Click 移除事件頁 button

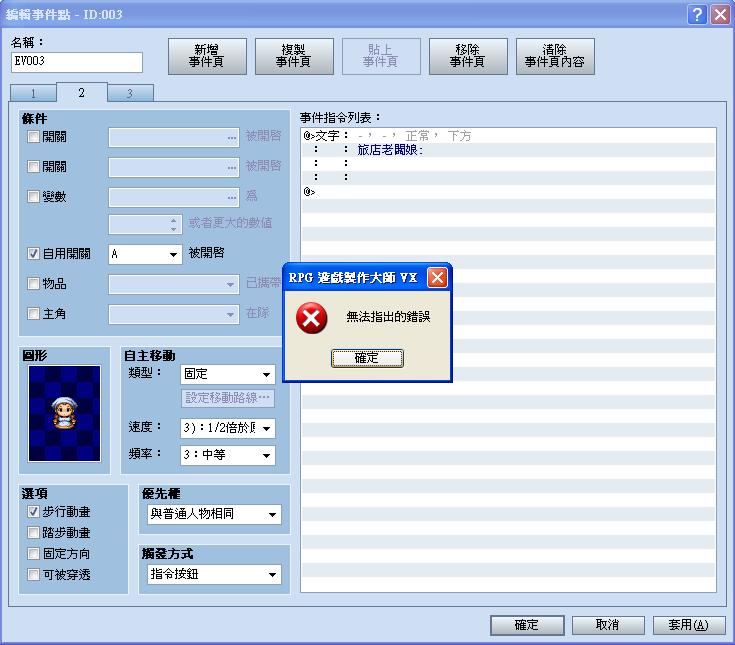tap(468, 56)
